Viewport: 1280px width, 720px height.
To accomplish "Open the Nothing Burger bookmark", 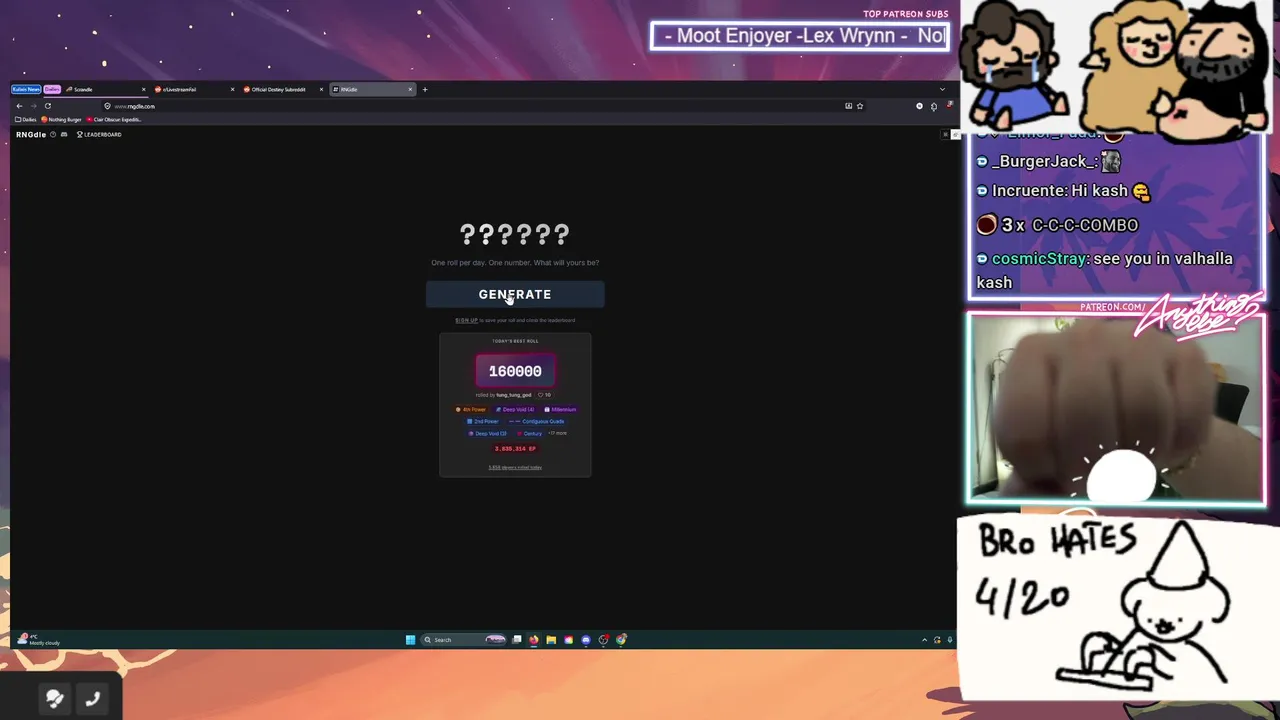I will tap(61, 119).
